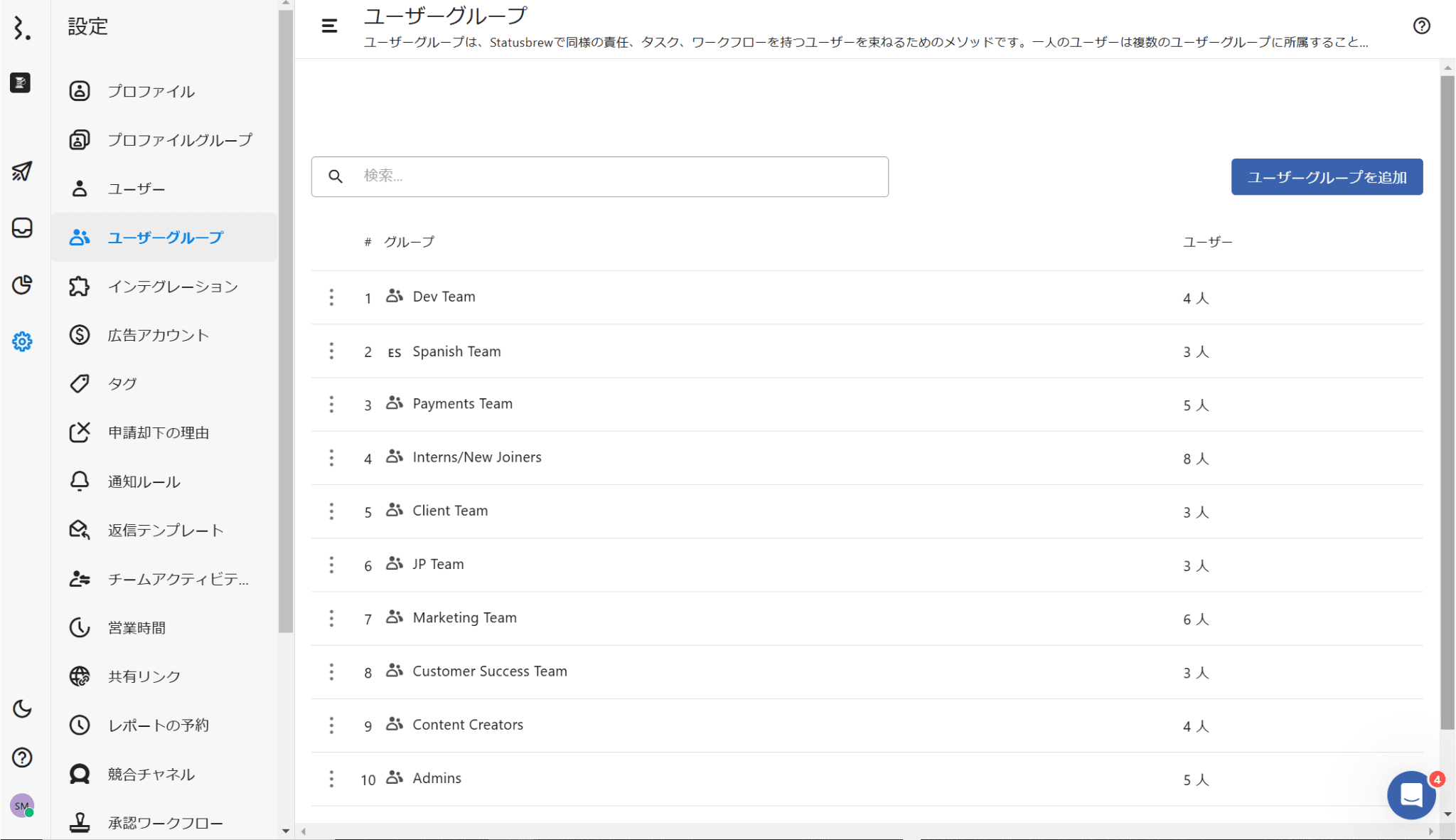The image size is (1456, 840).
Task: Open the Reports pie chart icon
Action: click(22, 285)
